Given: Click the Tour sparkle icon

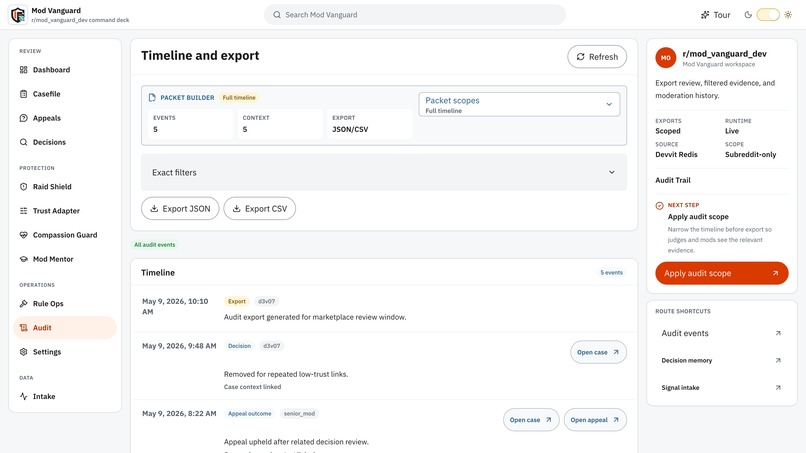Looking at the screenshot, I should [705, 15].
